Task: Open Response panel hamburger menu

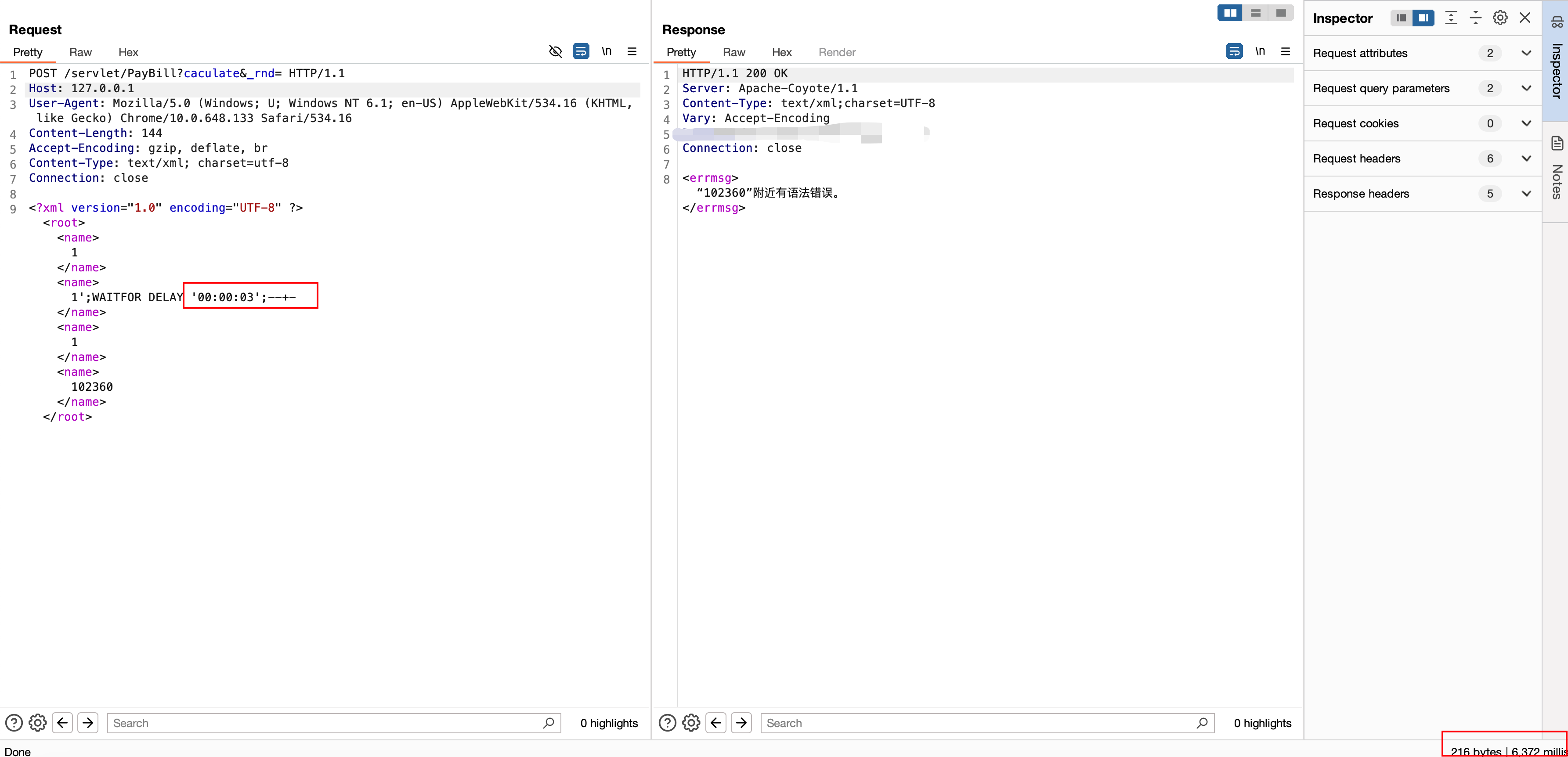Action: pyautogui.click(x=1286, y=51)
